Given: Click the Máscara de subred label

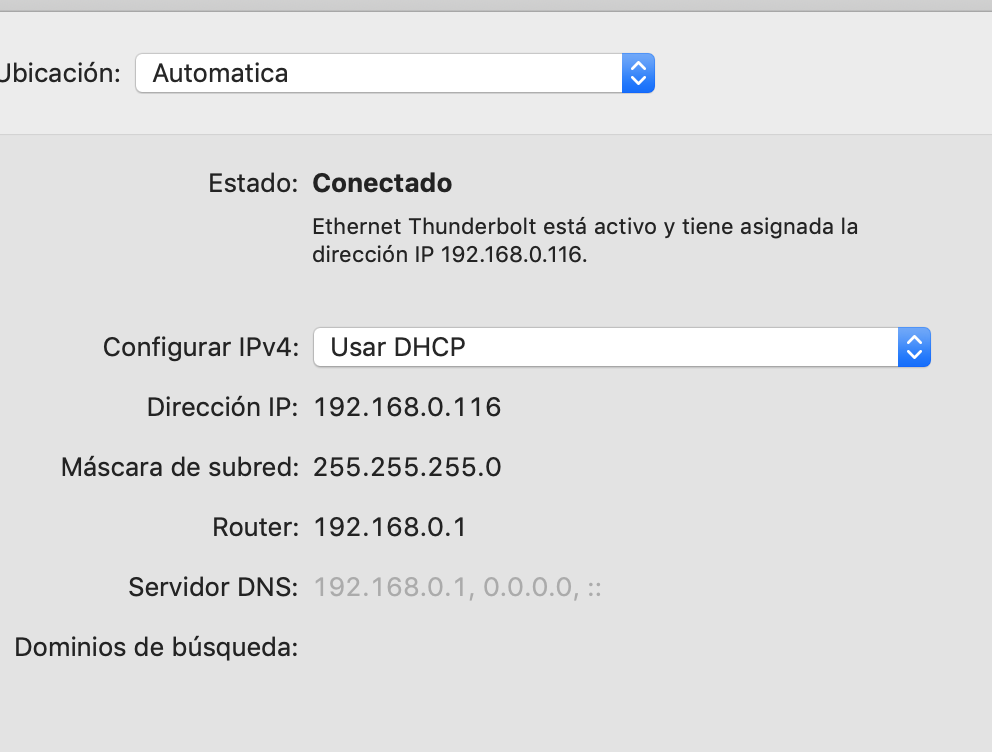Looking at the screenshot, I should pos(180,467).
